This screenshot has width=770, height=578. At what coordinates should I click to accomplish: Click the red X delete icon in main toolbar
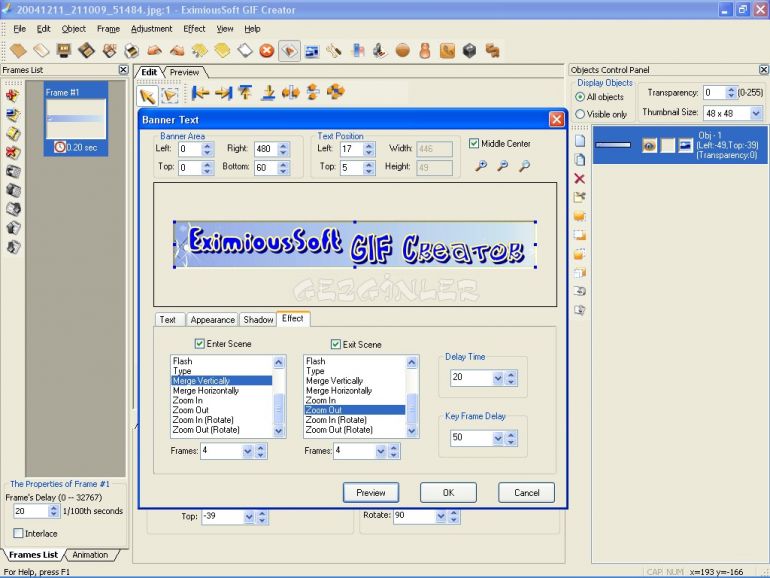click(x=267, y=51)
